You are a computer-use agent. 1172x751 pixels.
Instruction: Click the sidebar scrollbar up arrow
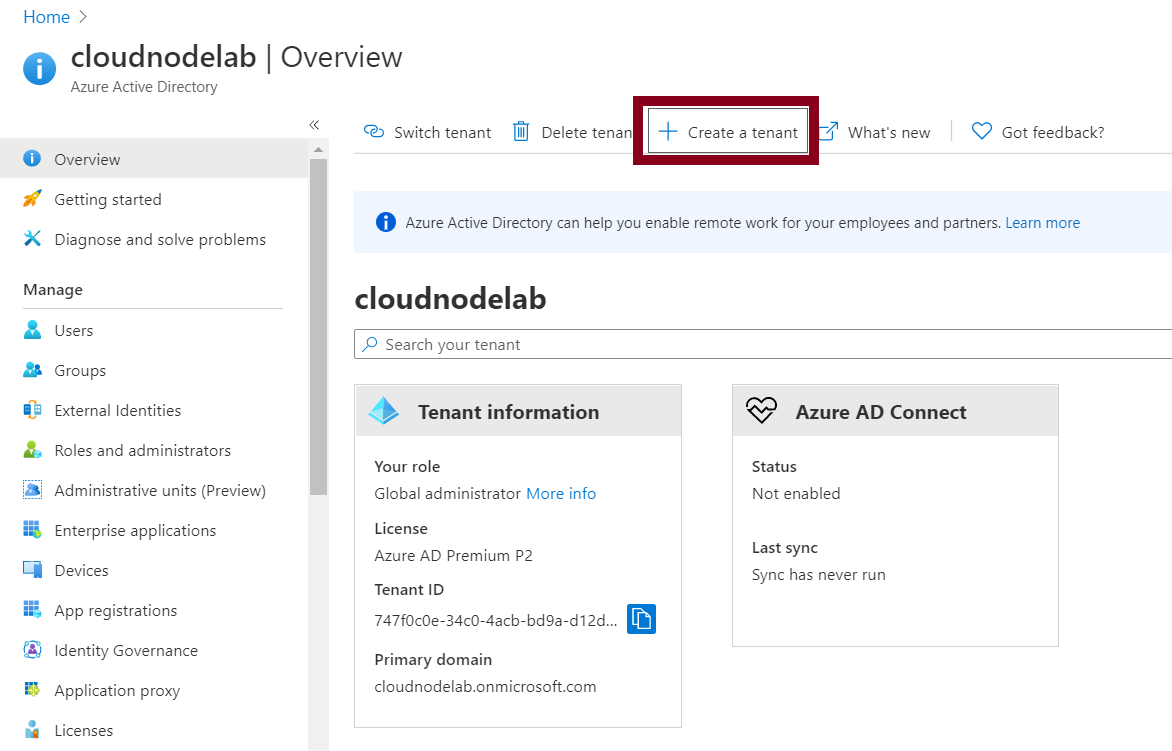click(318, 149)
